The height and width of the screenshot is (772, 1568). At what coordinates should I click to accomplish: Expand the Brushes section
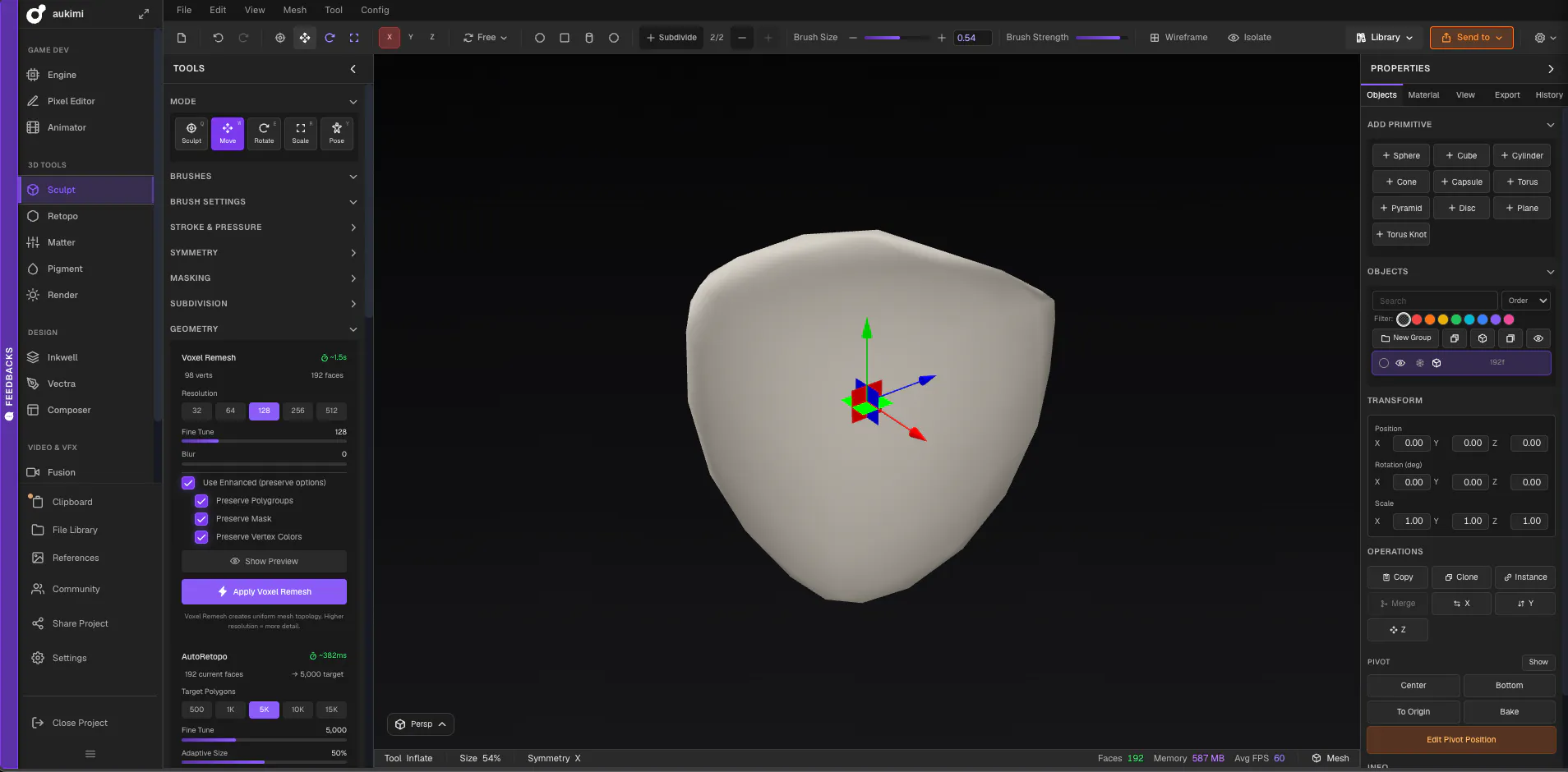pos(264,177)
